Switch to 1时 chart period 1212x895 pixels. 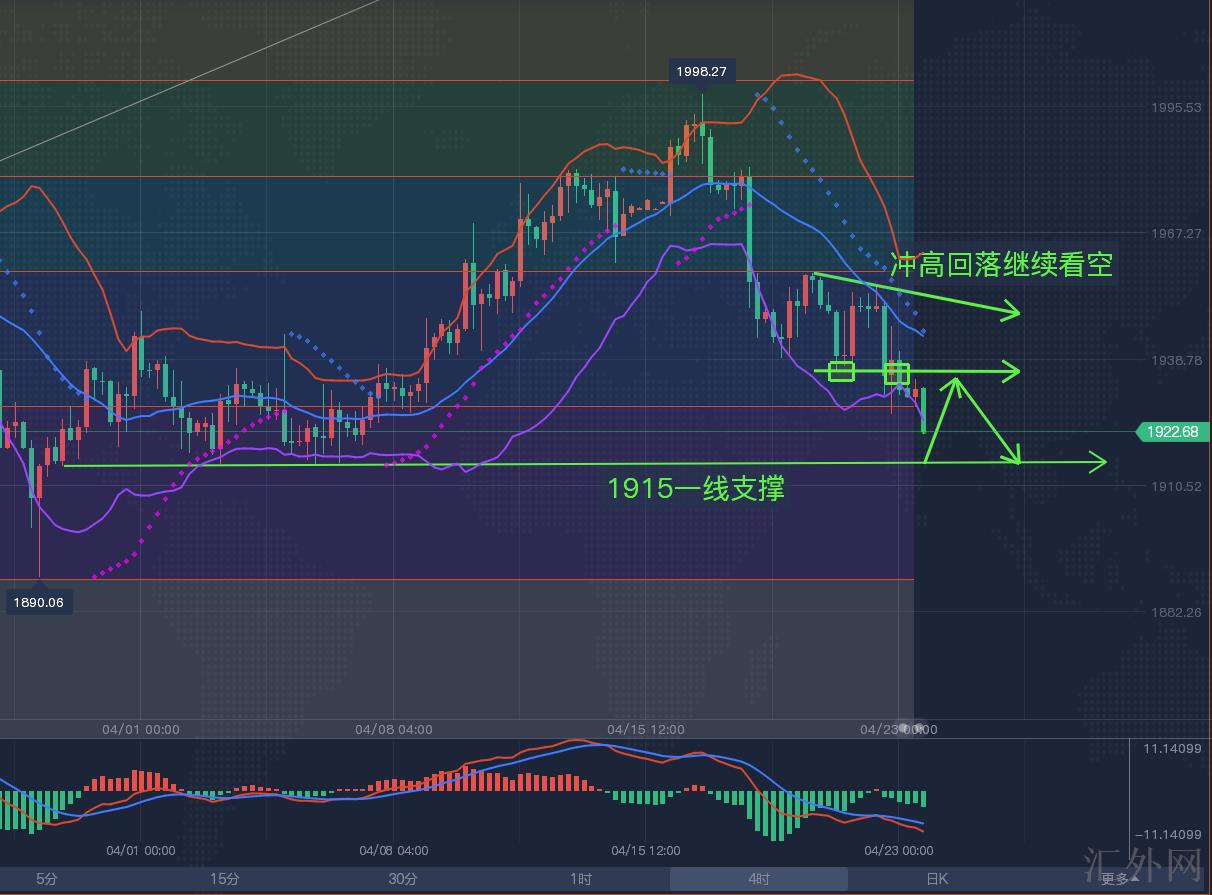(581, 879)
